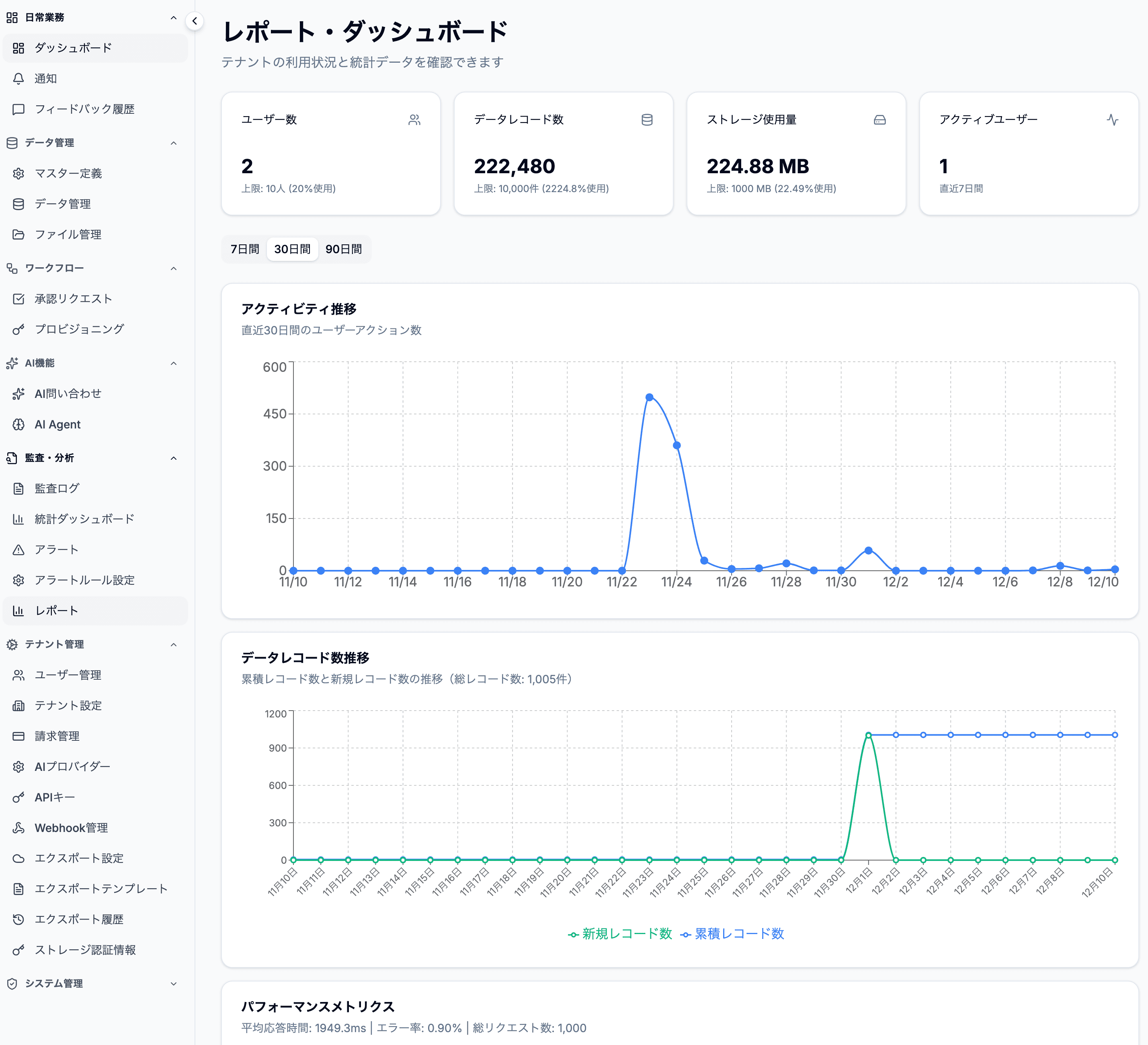Click the パフォーマンスメトリクス section title

pos(318,1007)
